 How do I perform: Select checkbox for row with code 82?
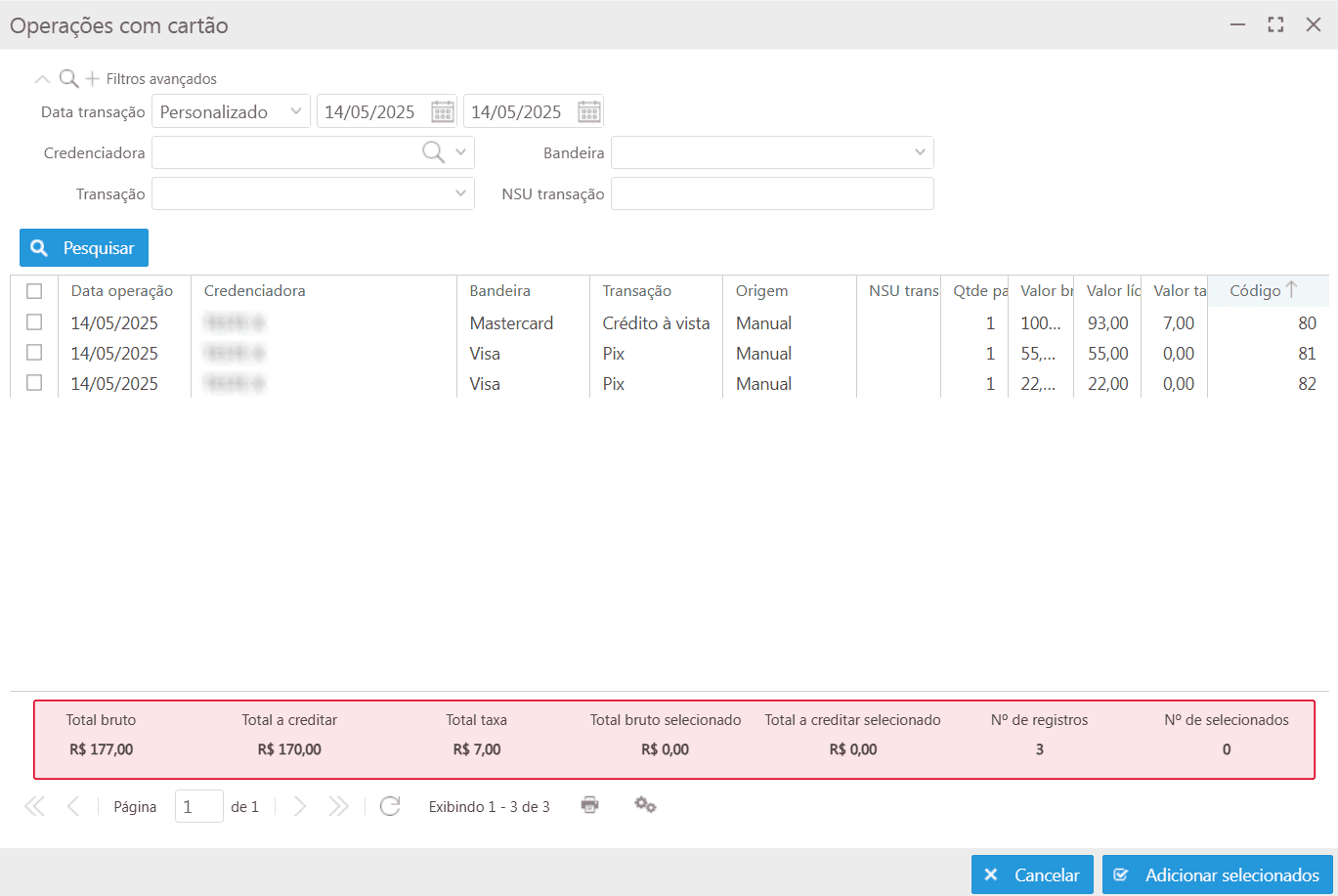34,383
